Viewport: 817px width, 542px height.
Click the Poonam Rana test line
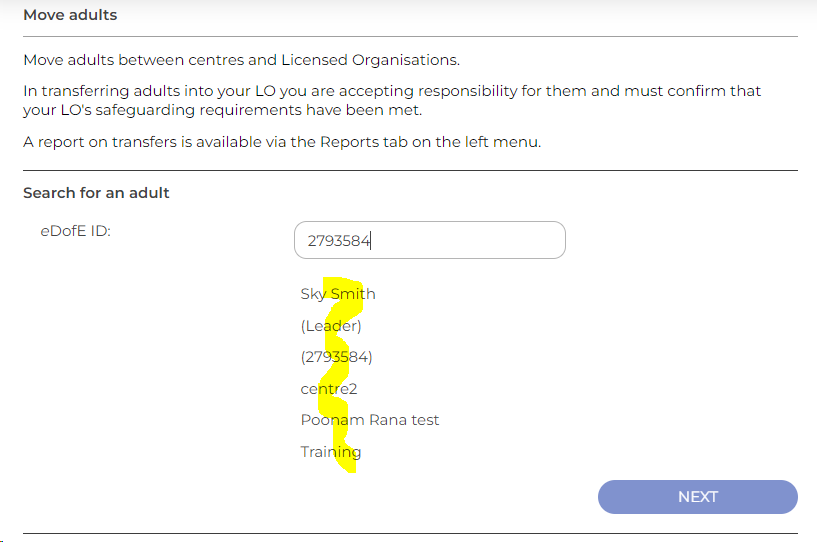[370, 420]
